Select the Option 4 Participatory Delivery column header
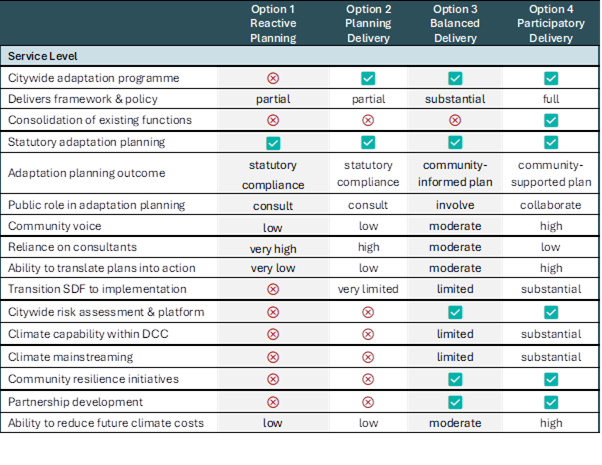This screenshot has height=465, width=602. pos(551,23)
